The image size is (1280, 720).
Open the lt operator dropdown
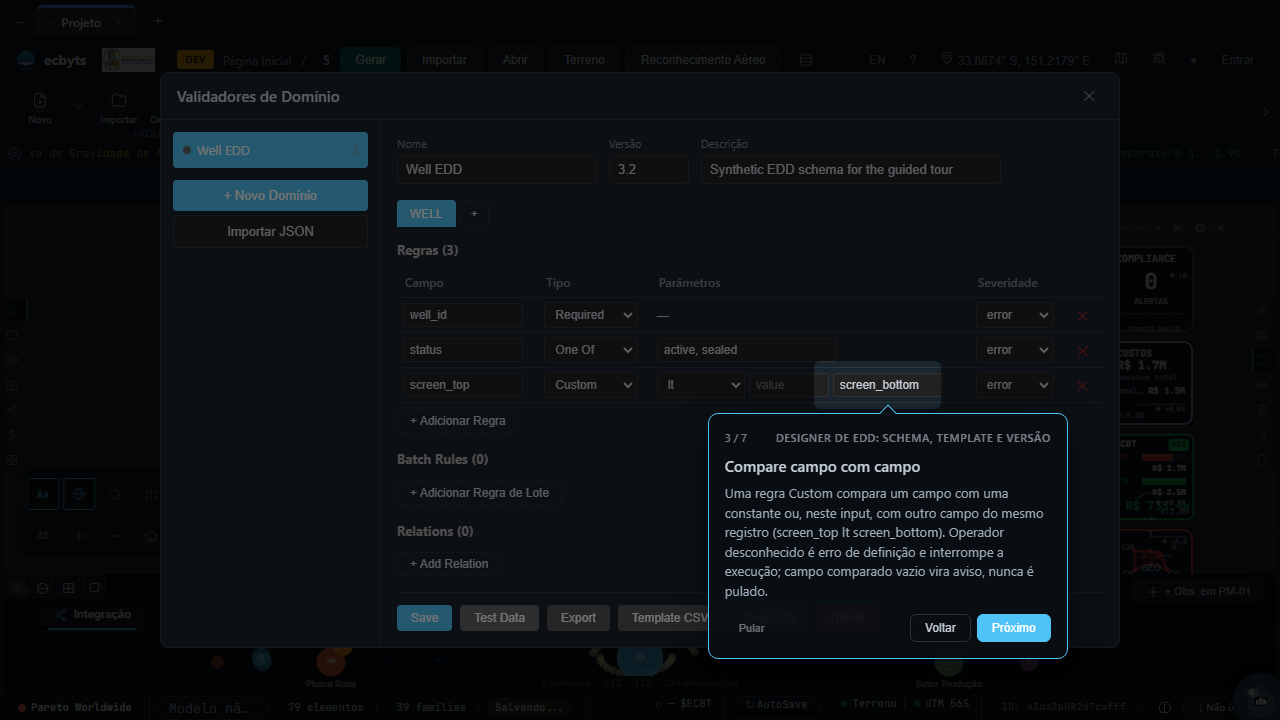[x=701, y=385]
